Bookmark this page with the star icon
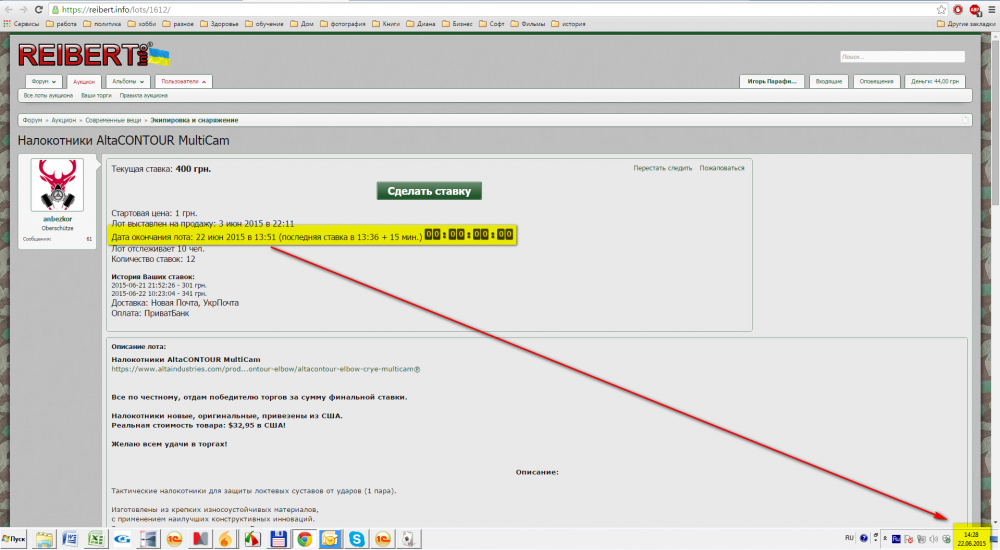This screenshot has height=550, width=1000. click(942, 8)
